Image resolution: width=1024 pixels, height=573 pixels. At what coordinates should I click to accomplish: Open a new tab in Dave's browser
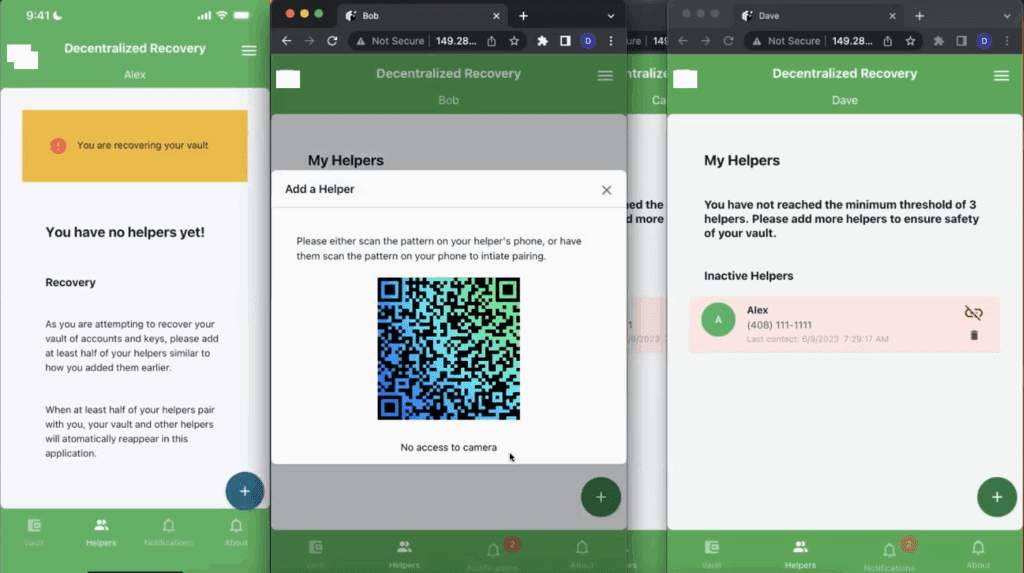point(919,16)
